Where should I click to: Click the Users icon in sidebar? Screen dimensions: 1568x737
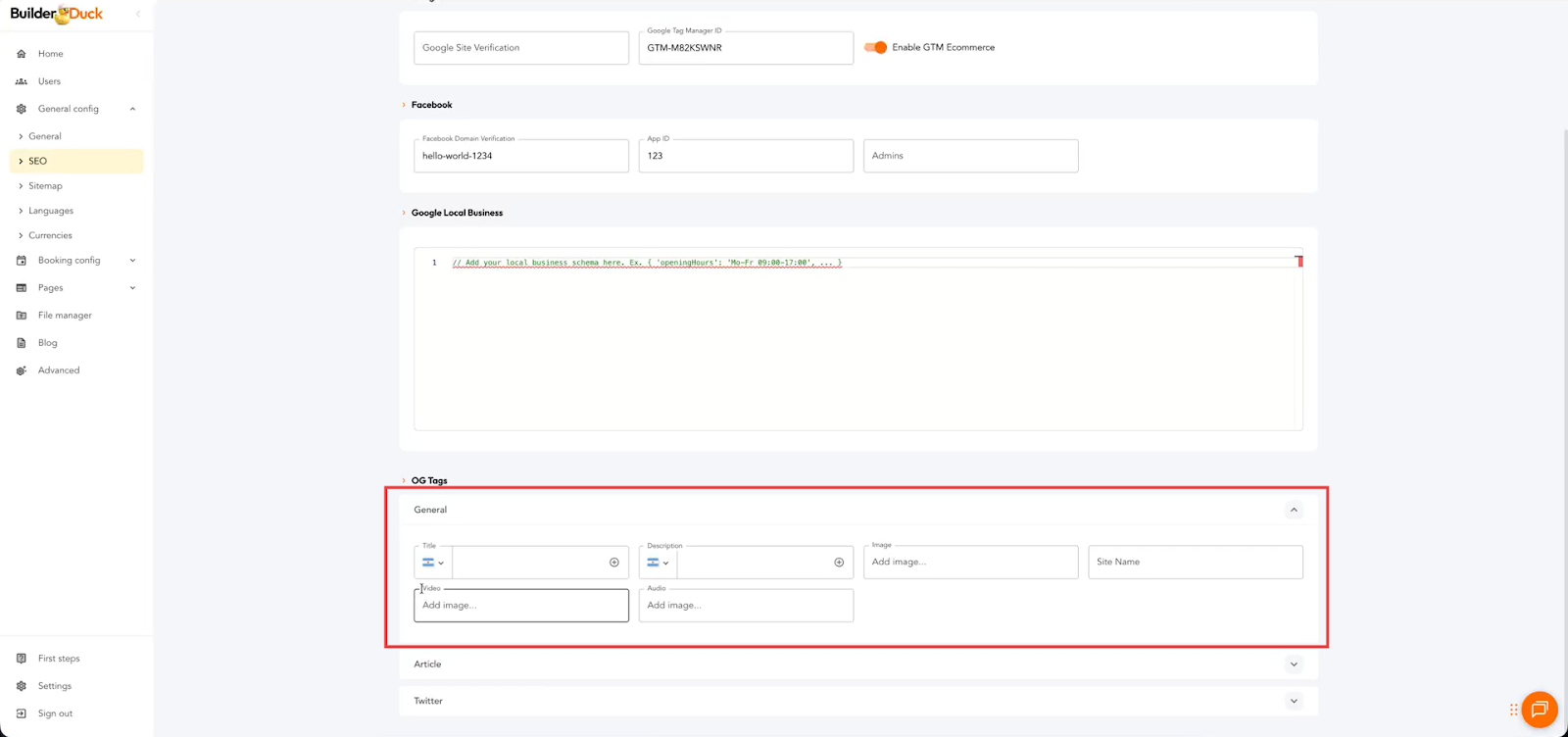22,81
